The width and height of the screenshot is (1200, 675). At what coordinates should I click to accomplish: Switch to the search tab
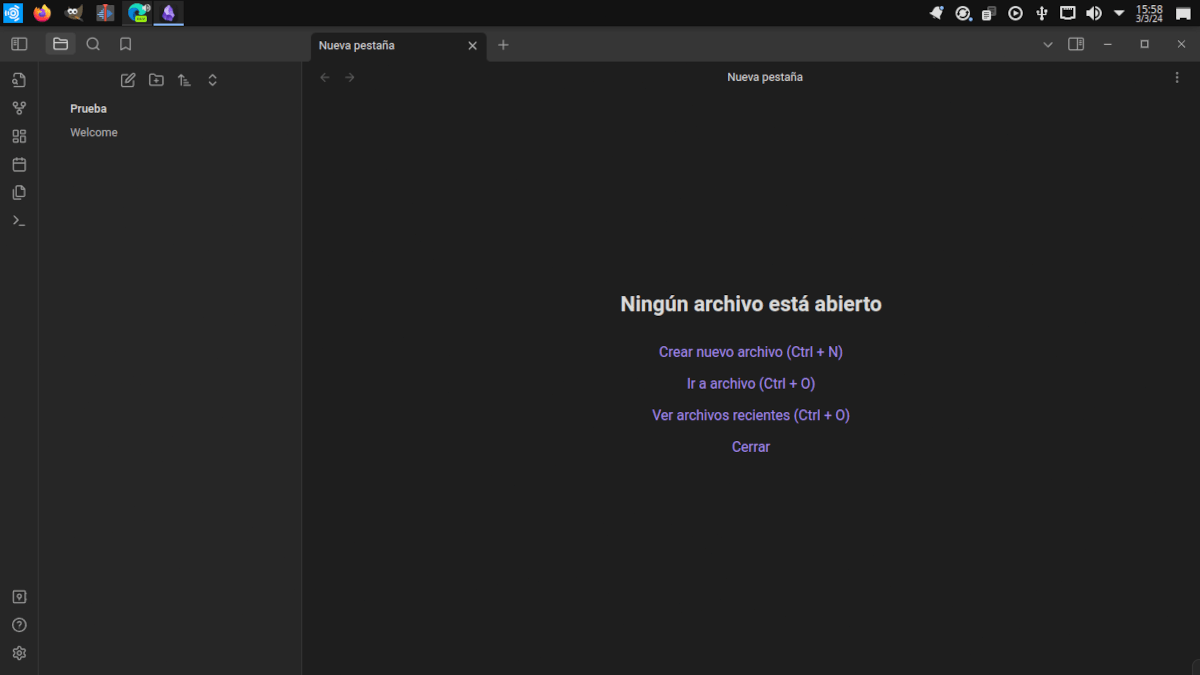[x=93, y=44]
